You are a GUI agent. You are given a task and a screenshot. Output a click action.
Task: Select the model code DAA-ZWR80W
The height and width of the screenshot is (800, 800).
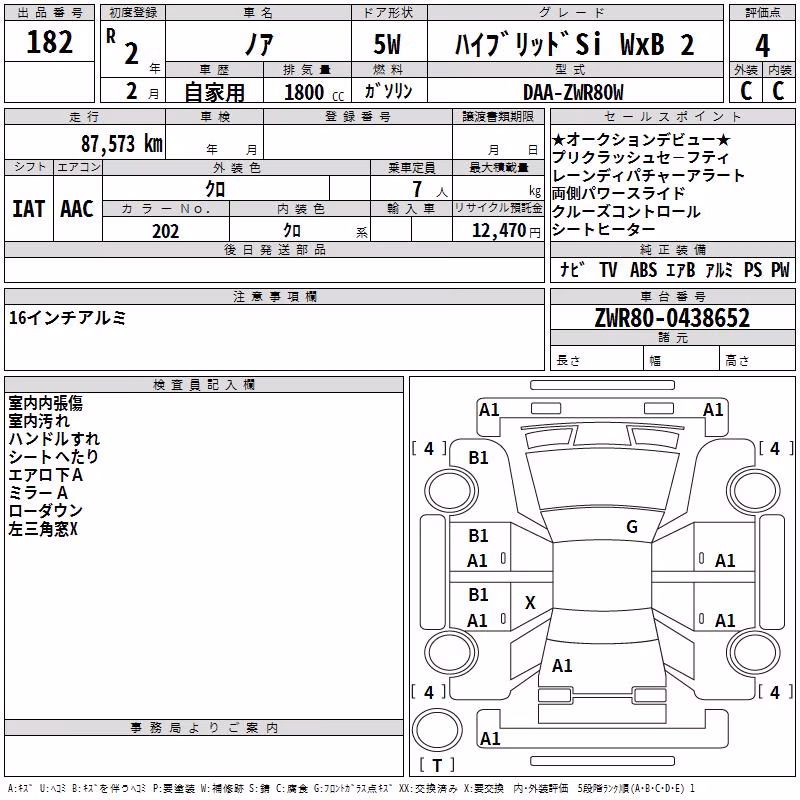coord(573,92)
